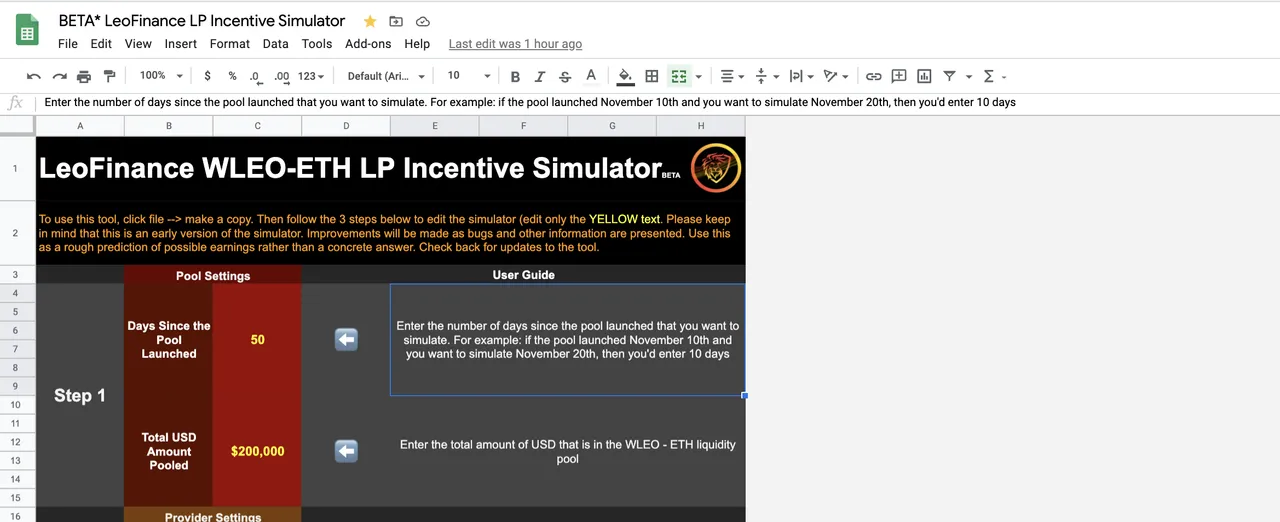Format selection as percent
Image resolution: width=1280 pixels, height=522 pixels.
[x=232, y=76]
